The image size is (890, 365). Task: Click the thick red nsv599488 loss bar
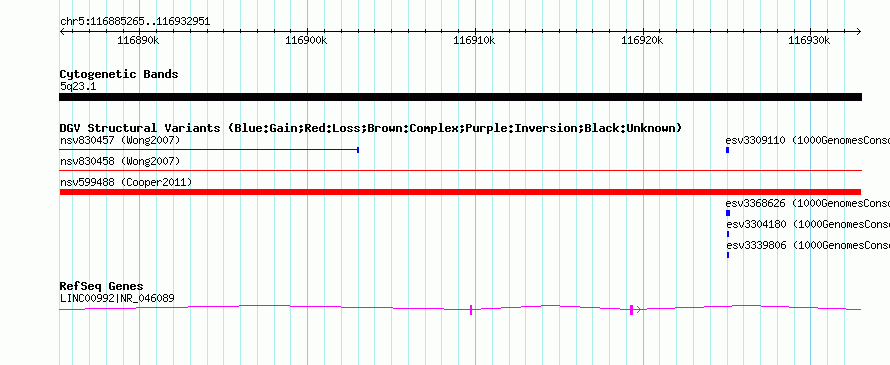point(460,192)
